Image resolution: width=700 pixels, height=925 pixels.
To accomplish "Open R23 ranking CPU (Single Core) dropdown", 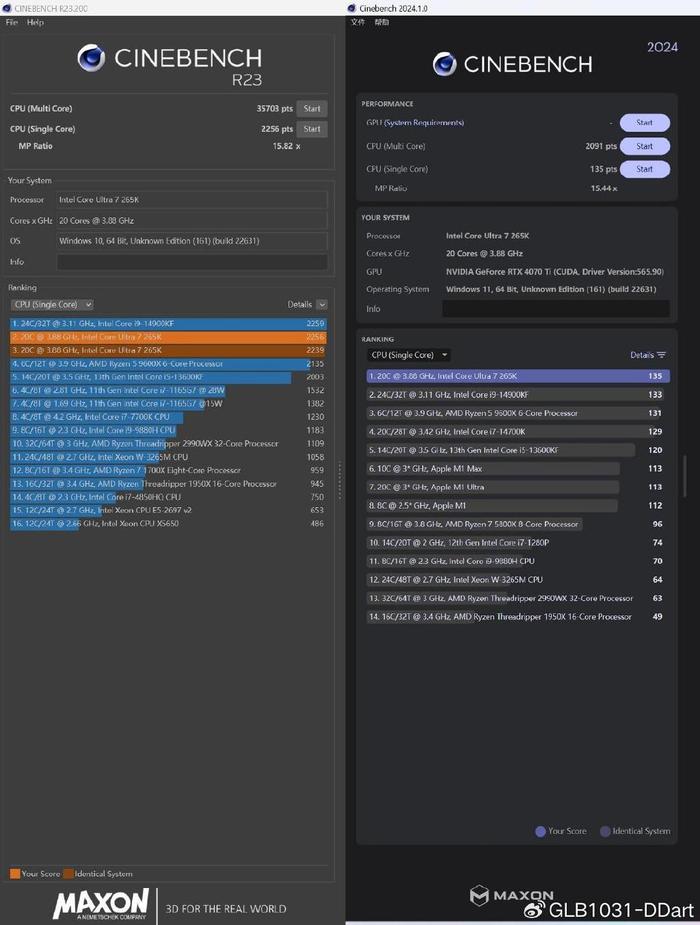I will pyautogui.click(x=52, y=304).
